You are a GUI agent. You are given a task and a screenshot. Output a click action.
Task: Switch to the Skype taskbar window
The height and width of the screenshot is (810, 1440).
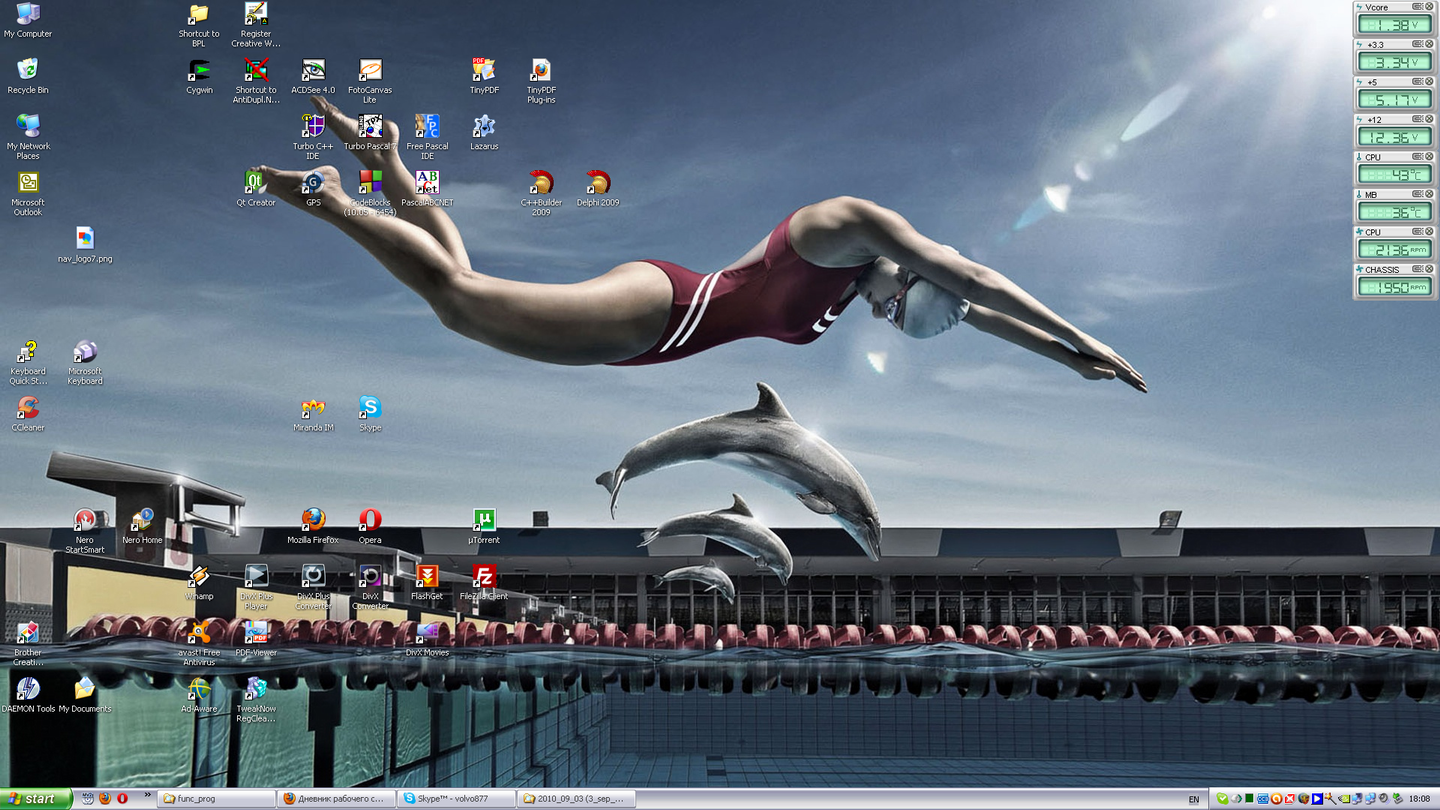coord(455,799)
